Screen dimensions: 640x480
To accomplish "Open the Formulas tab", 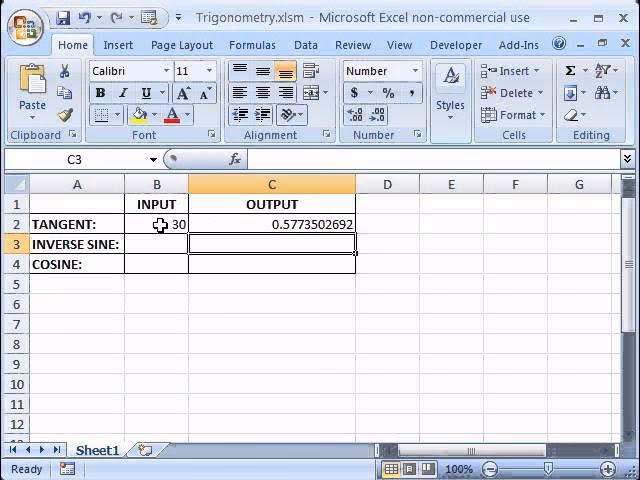I will tap(252, 45).
